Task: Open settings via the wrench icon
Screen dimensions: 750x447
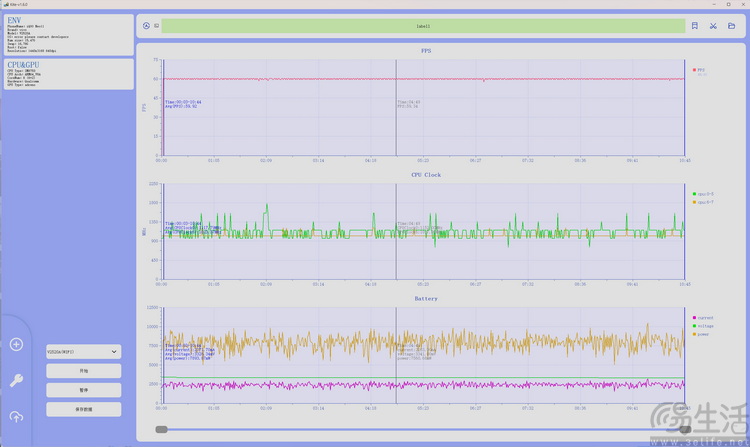Action: tap(16, 380)
